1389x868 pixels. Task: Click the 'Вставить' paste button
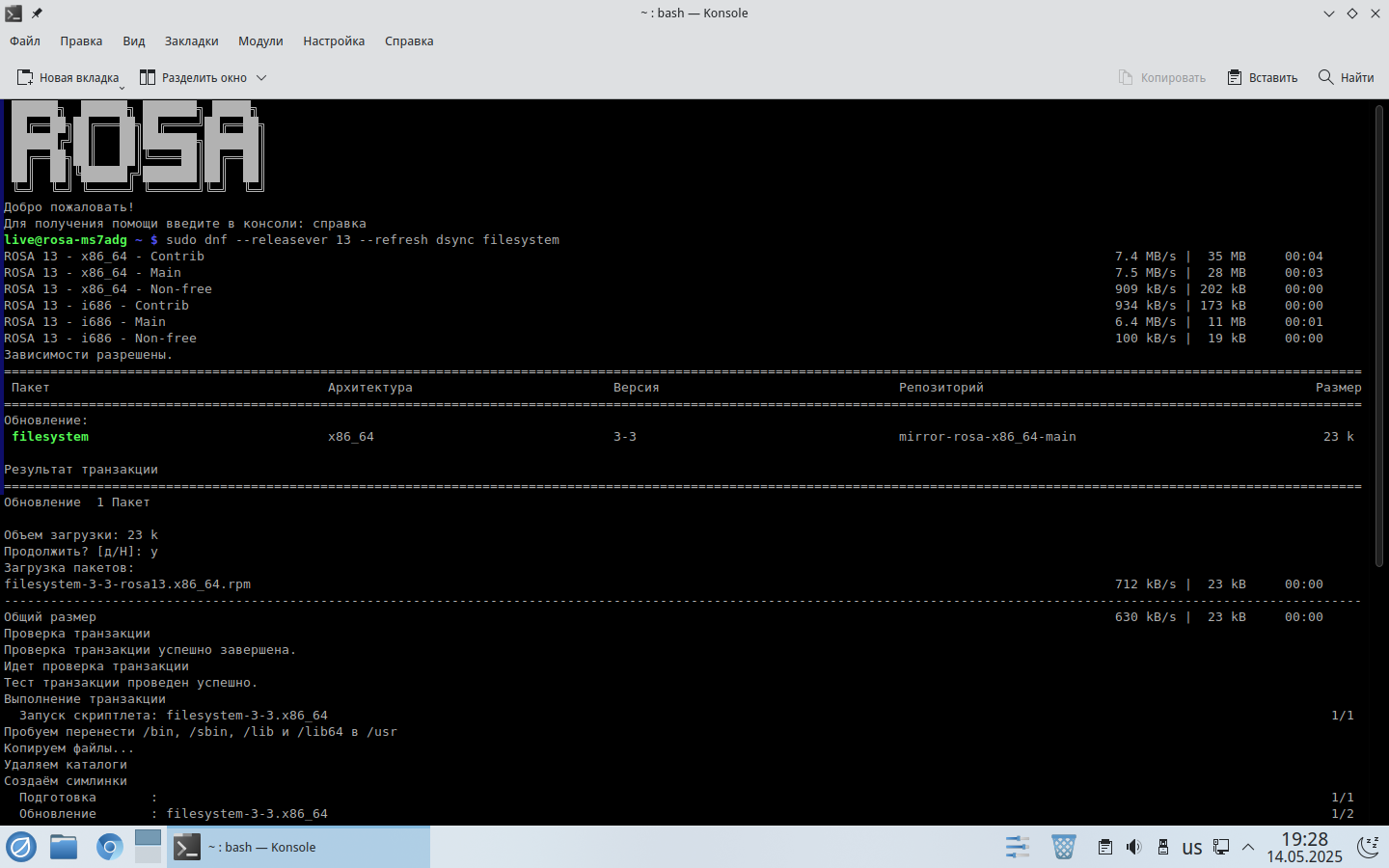[x=1262, y=78]
